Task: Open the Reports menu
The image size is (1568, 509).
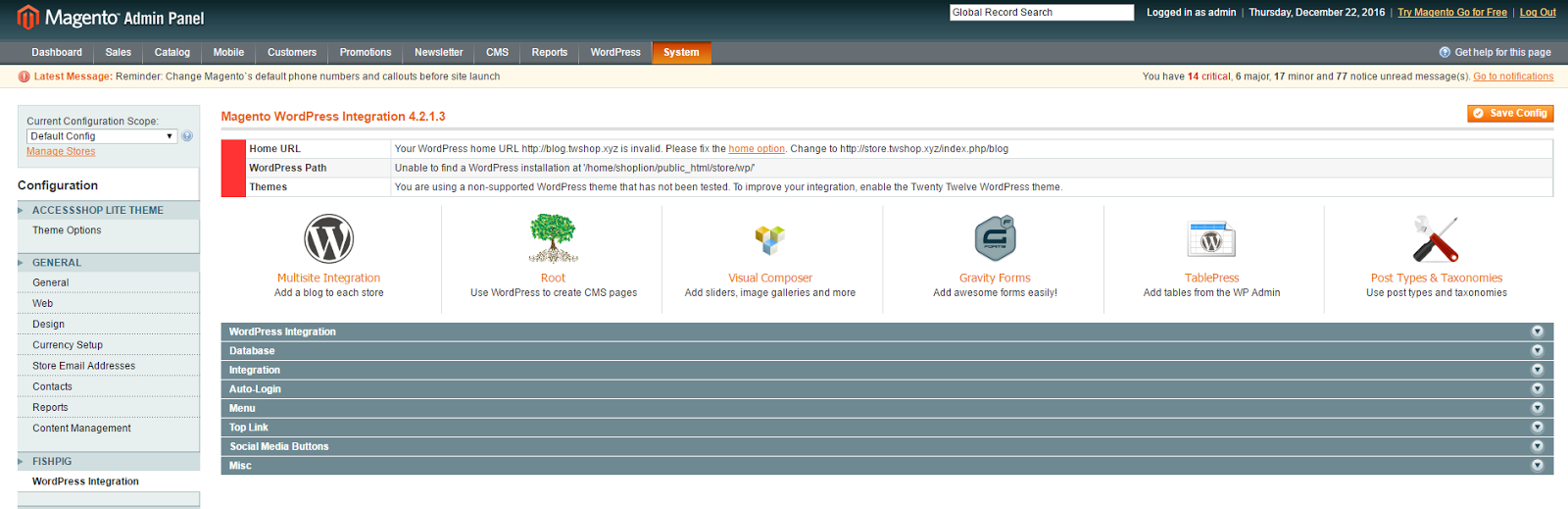Action: click(x=550, y=52)
